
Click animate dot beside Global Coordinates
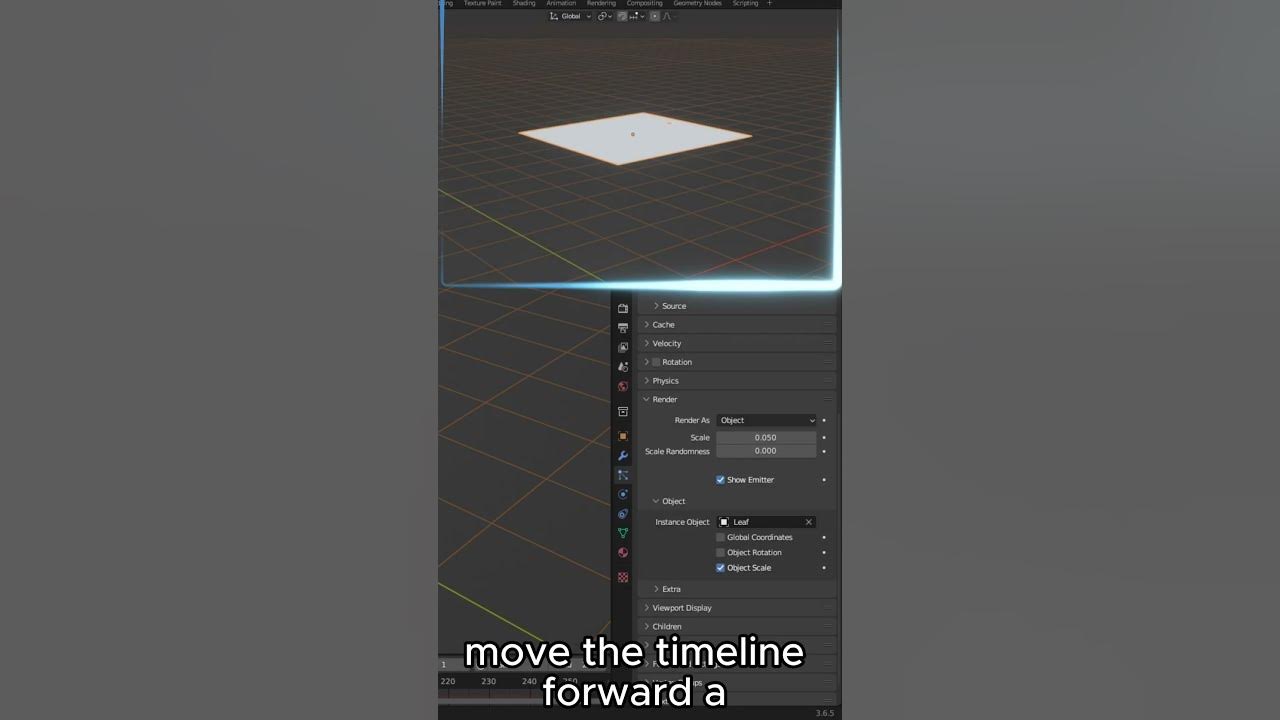(824, 537)
